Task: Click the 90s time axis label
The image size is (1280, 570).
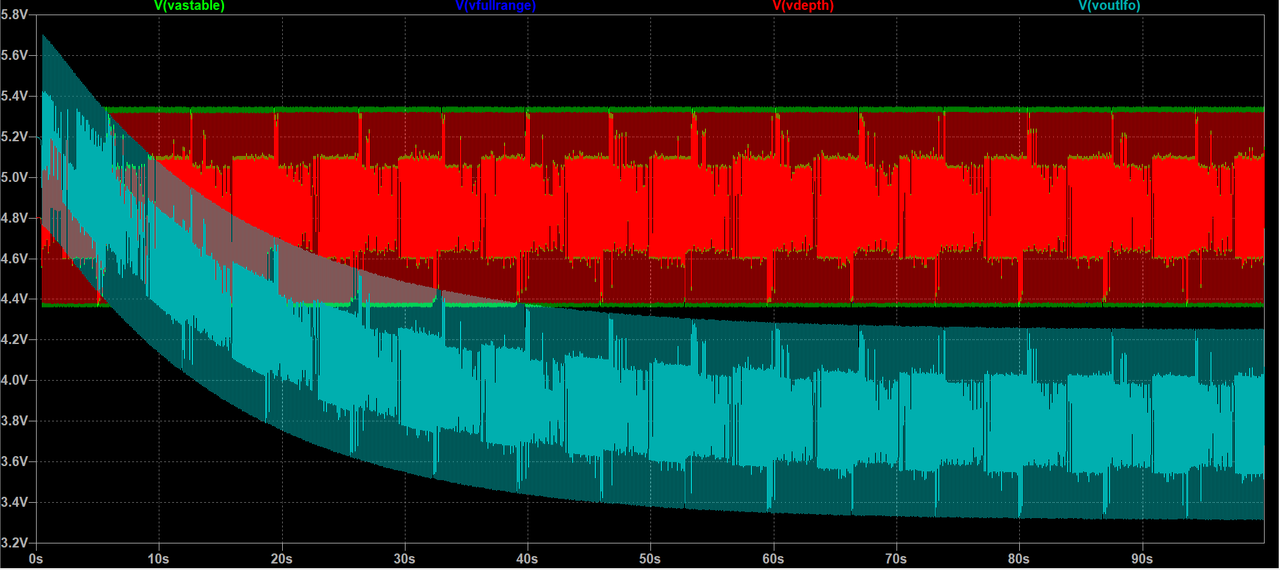Action: click(1142, 558)
